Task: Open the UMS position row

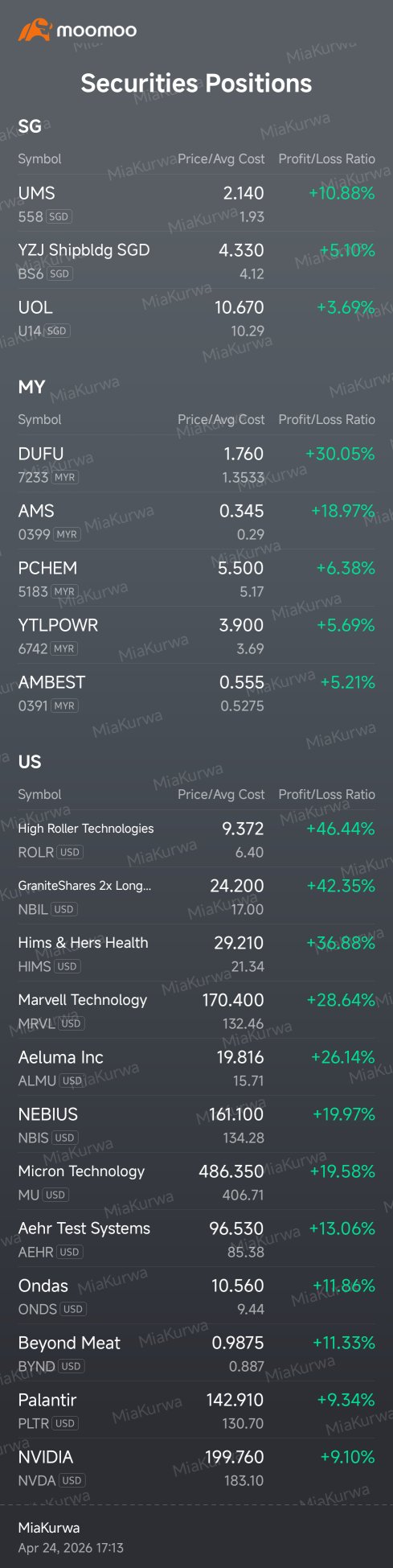Action: 196,204
